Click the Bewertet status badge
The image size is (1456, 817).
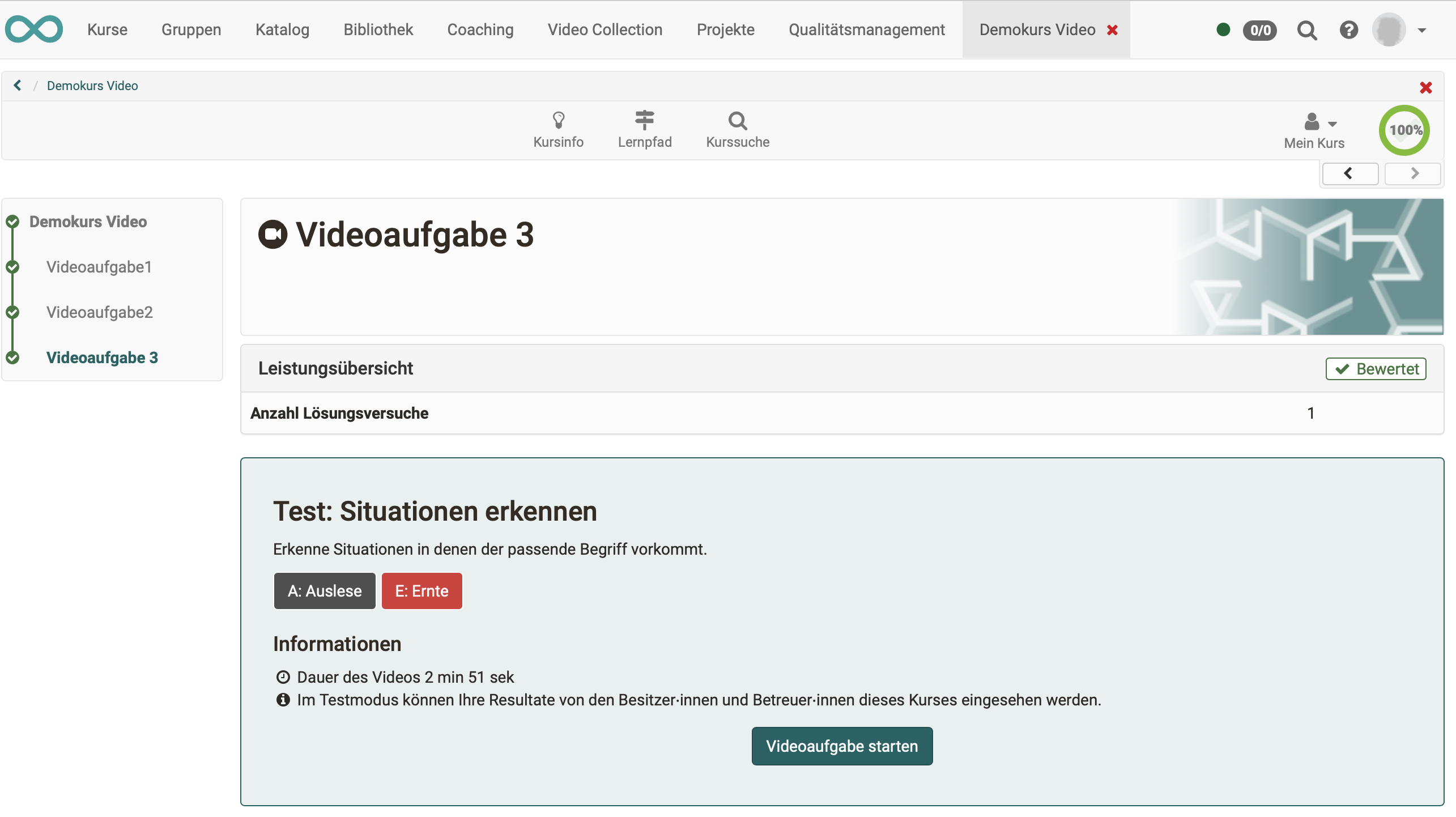click(1376, 368)
